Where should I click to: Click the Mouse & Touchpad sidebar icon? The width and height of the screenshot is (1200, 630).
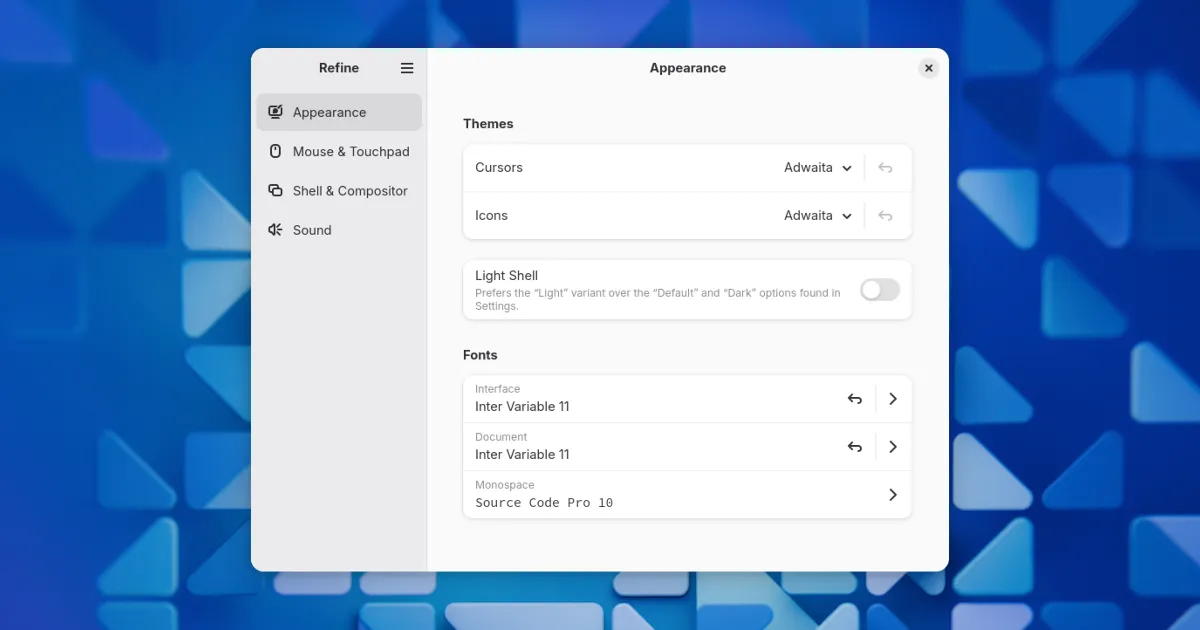275,151
